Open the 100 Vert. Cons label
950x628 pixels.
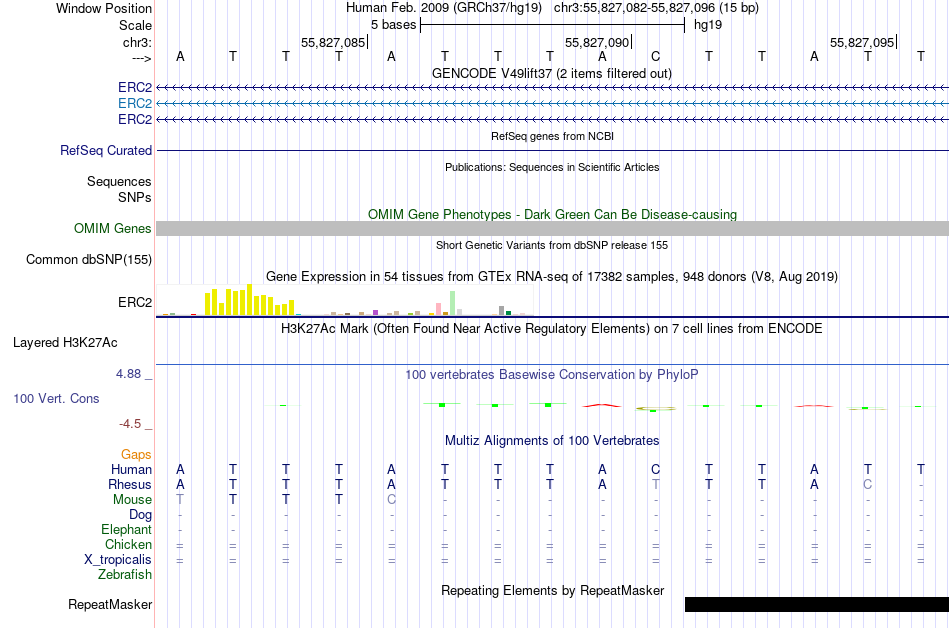coord(56,398)
